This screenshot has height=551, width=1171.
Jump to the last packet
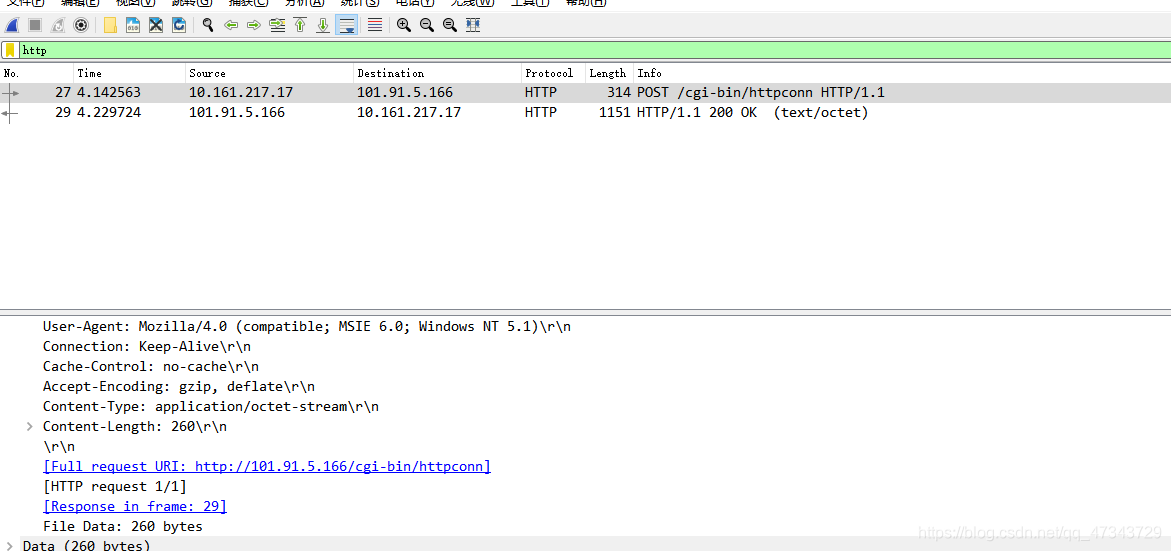point(323,25)
